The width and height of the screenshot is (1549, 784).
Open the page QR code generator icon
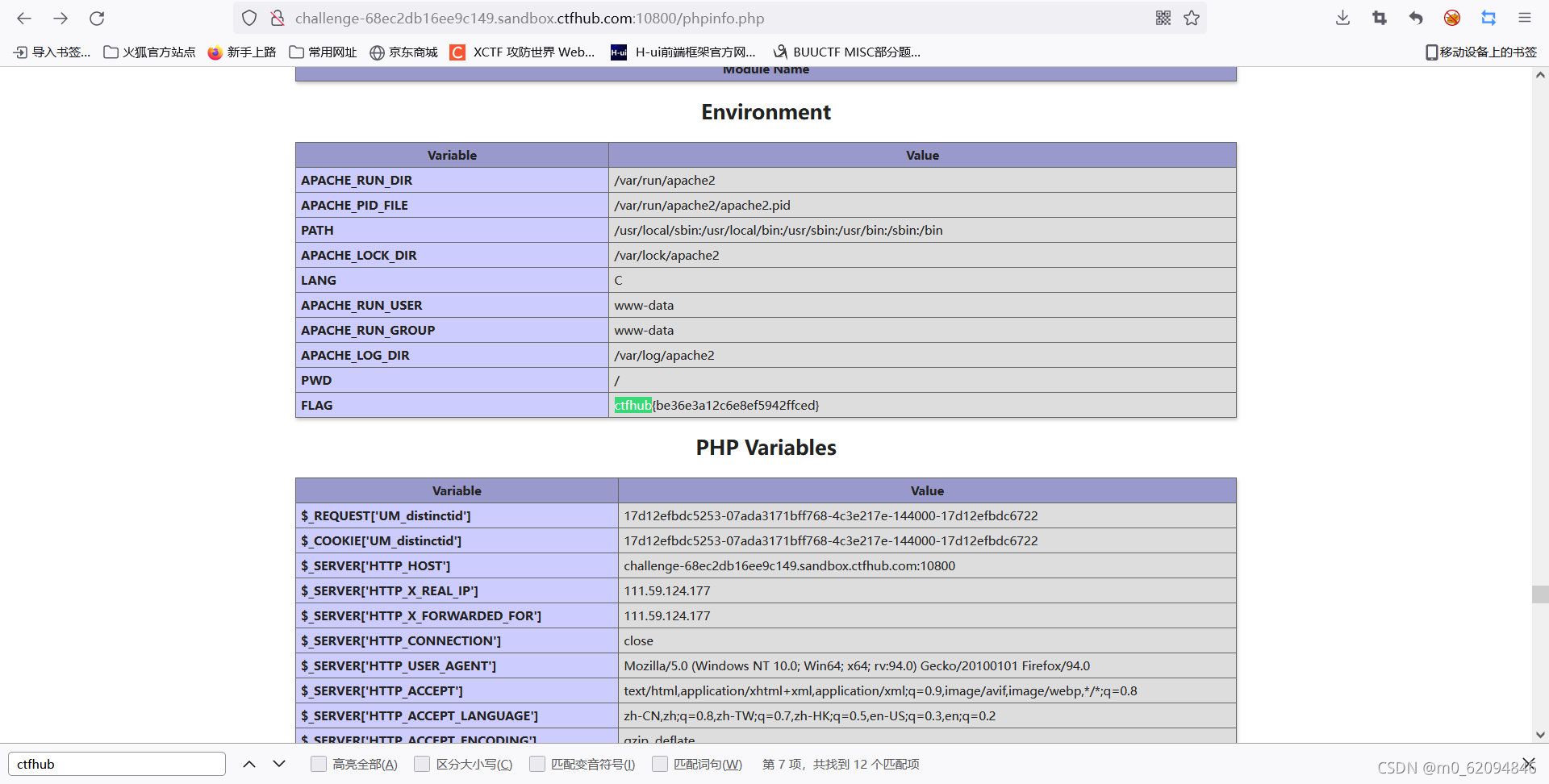1163,18
